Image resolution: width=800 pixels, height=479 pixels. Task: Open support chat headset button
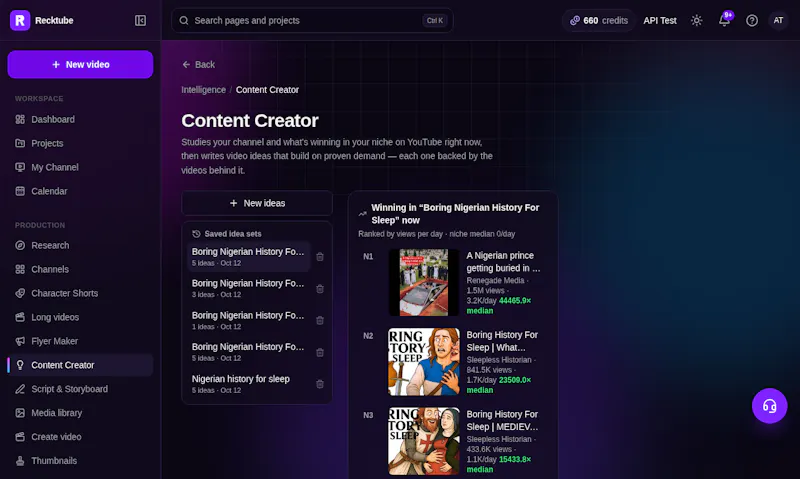[x=769, y=406]
